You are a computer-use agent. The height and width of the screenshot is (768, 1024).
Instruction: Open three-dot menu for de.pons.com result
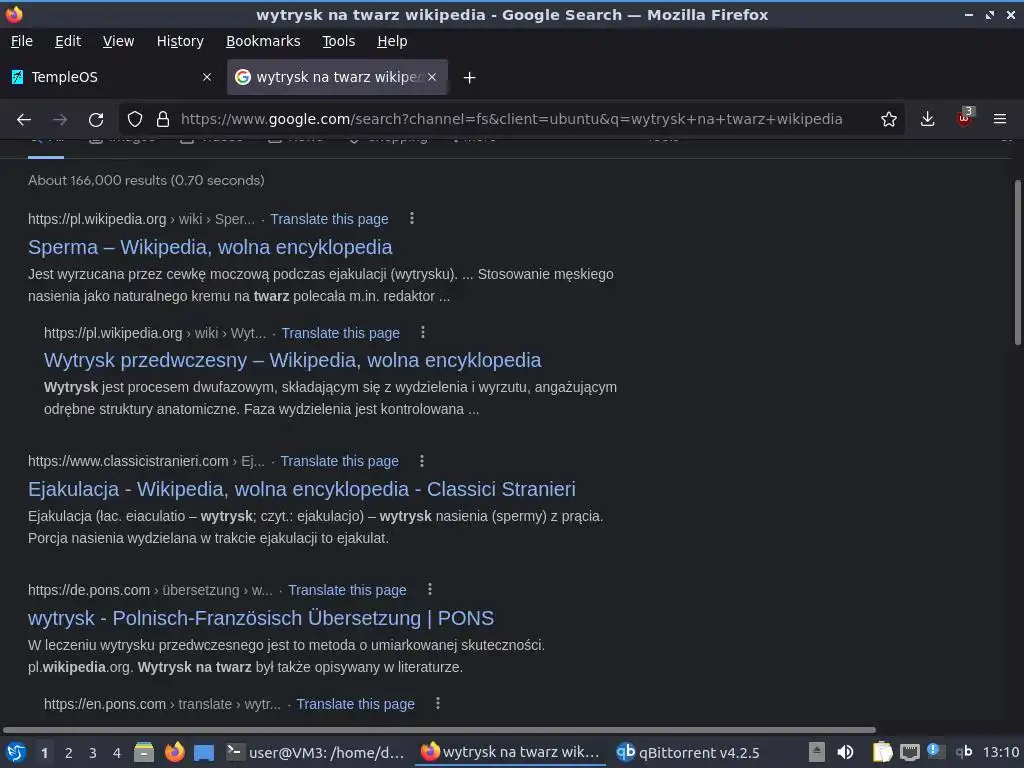pos(430,590)
